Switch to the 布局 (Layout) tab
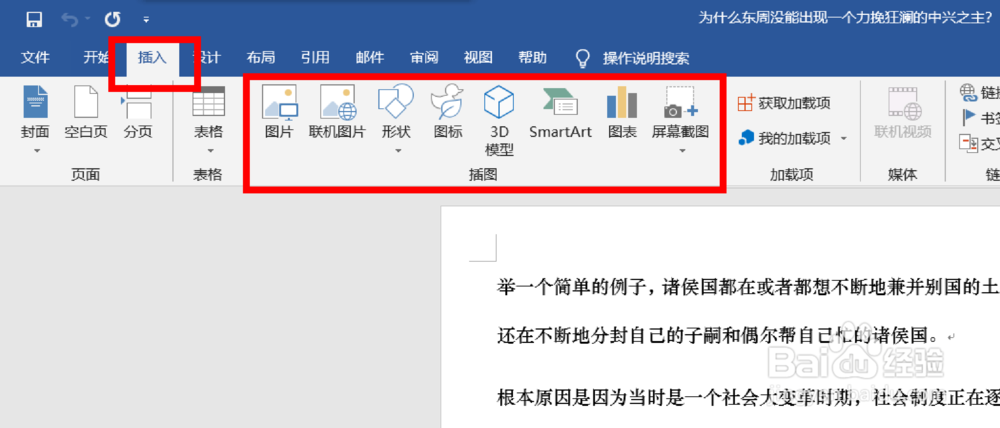Screen dimensions: 1000x428 [261, 58]
